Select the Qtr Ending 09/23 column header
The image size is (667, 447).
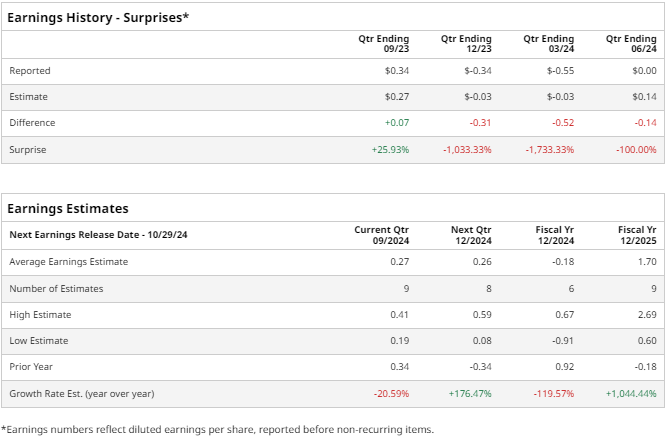(x=384, y=44)
